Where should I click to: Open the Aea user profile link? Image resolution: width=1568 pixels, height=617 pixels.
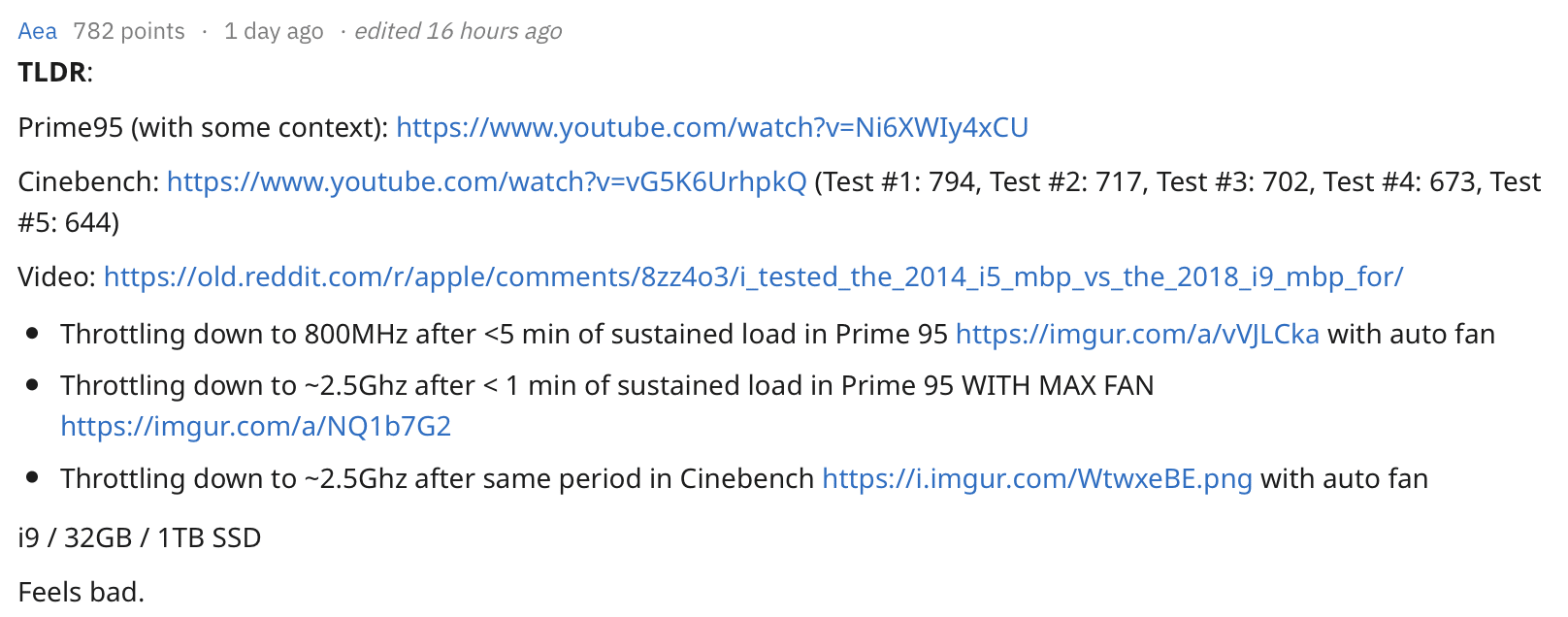pos(38,32)
